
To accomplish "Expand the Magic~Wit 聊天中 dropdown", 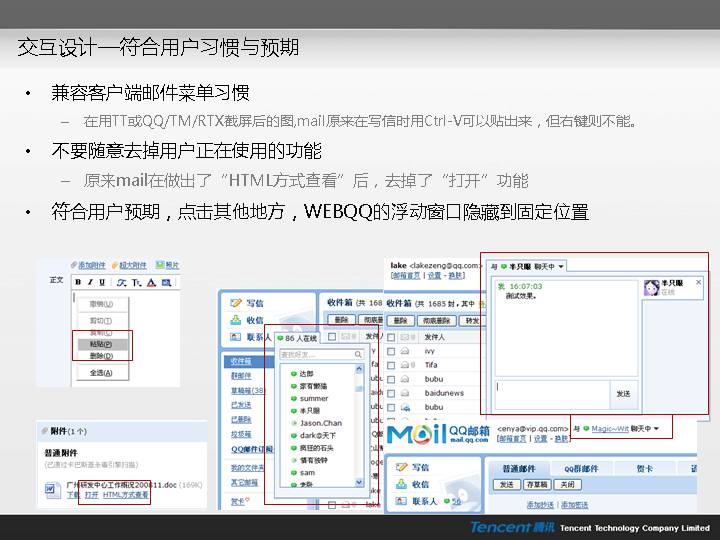I will click(x=658, y=428).
